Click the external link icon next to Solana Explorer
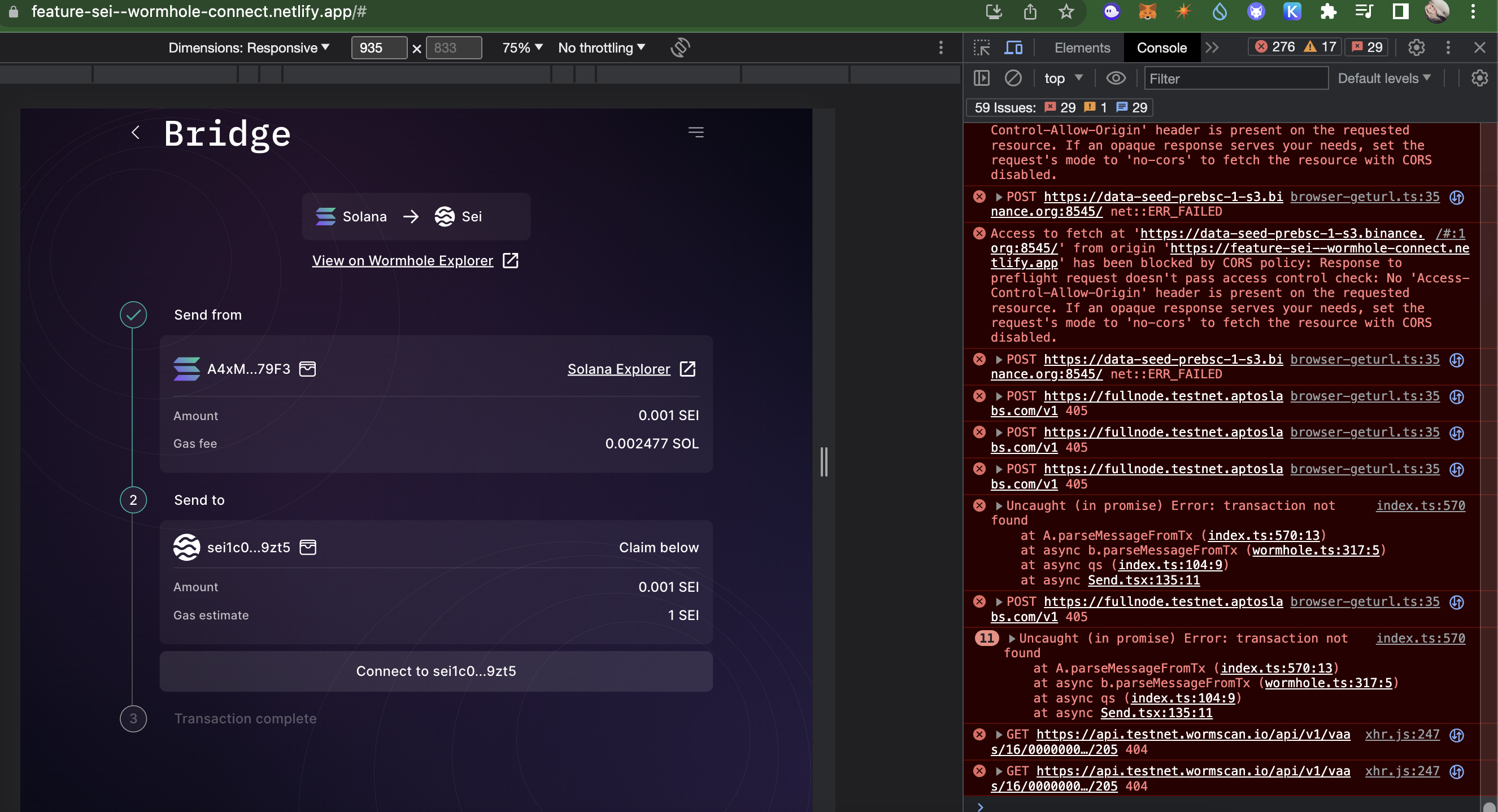Viewport: 1498px width, 812px height. click(687, 369)
